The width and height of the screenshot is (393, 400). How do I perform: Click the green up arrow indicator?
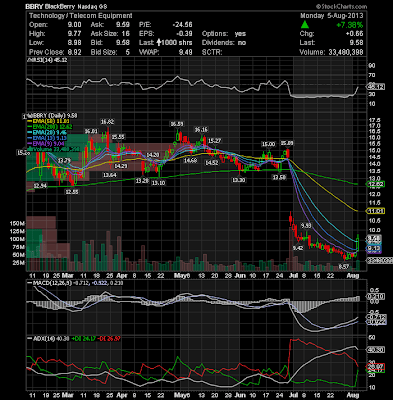pos(305,24)
